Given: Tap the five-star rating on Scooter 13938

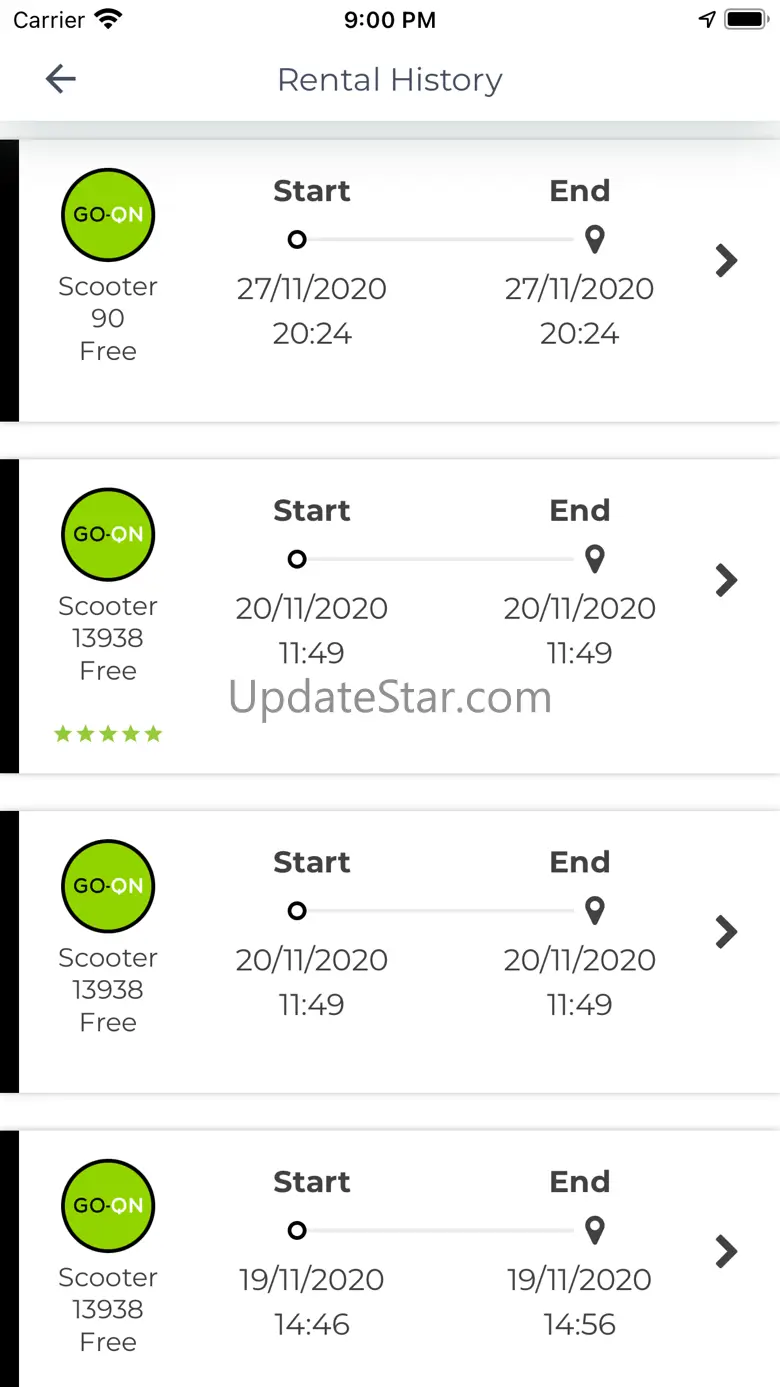Looking at the screenshot, I should (108, 735).
